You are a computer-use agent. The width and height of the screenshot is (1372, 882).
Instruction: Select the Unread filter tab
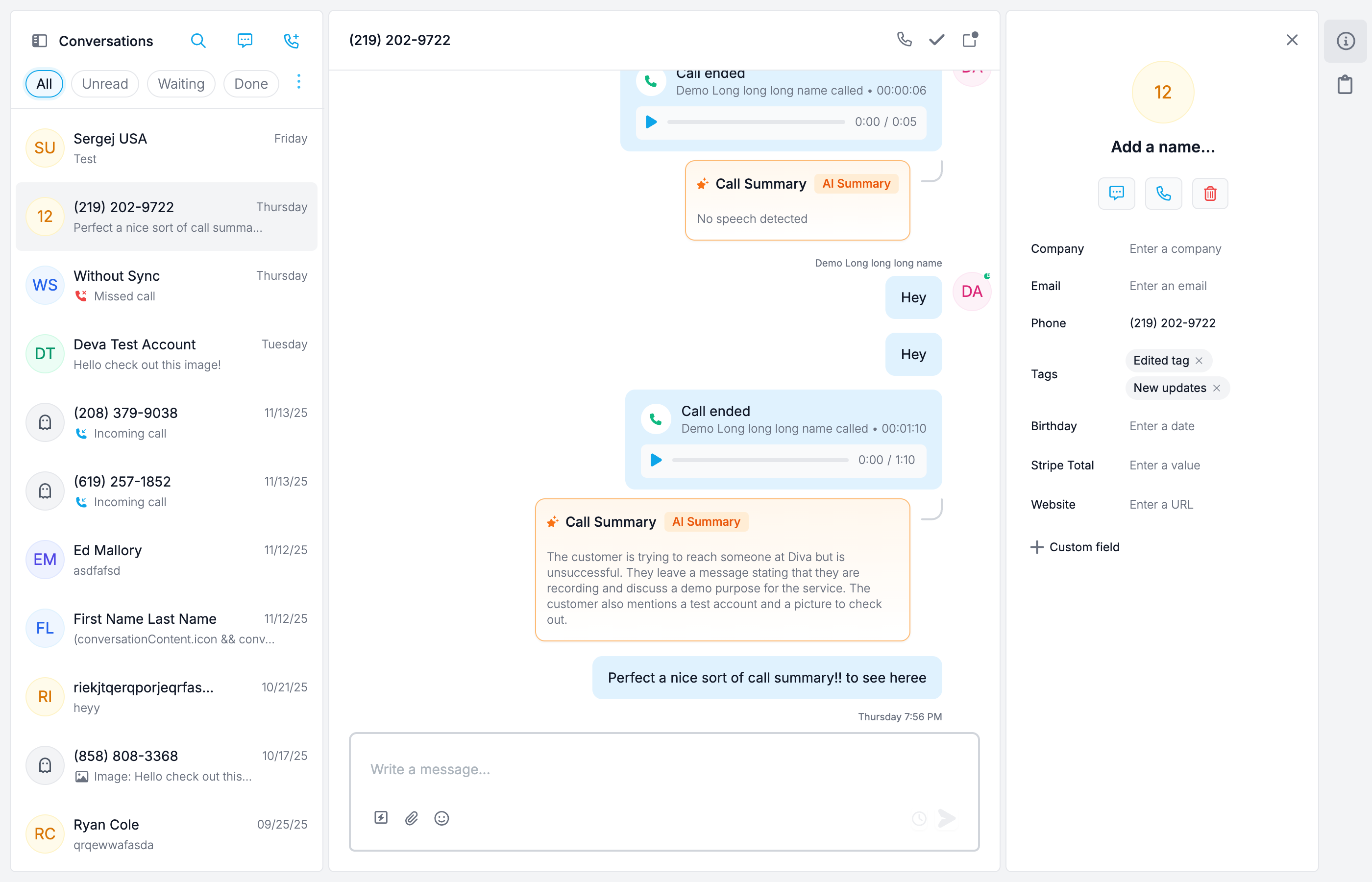[x=105, y=84]
